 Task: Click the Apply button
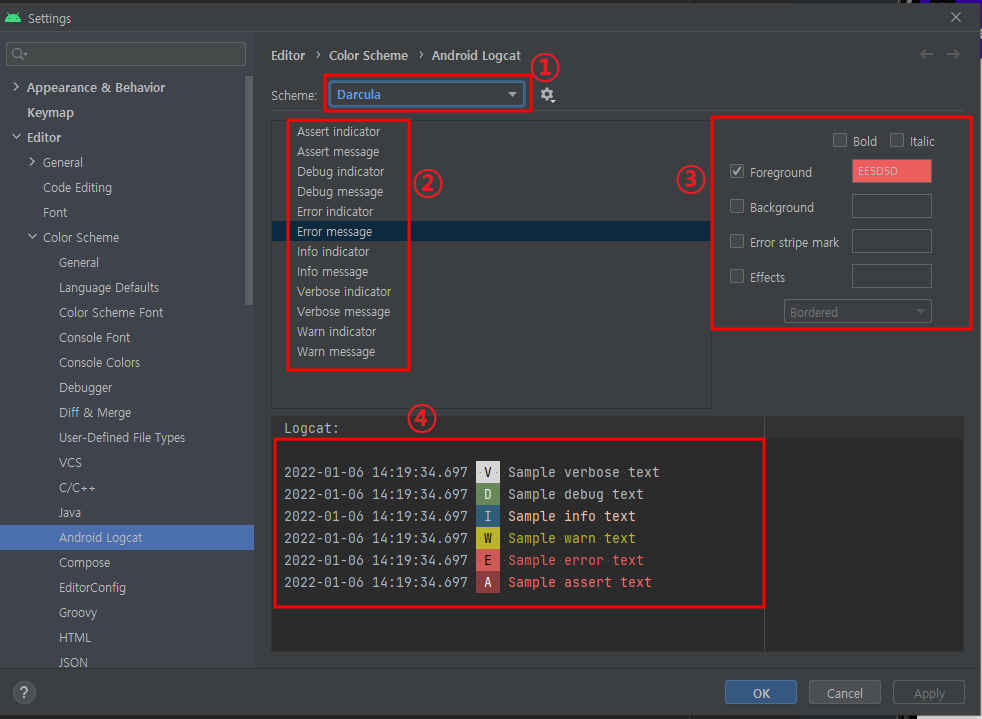coord(929,693)
